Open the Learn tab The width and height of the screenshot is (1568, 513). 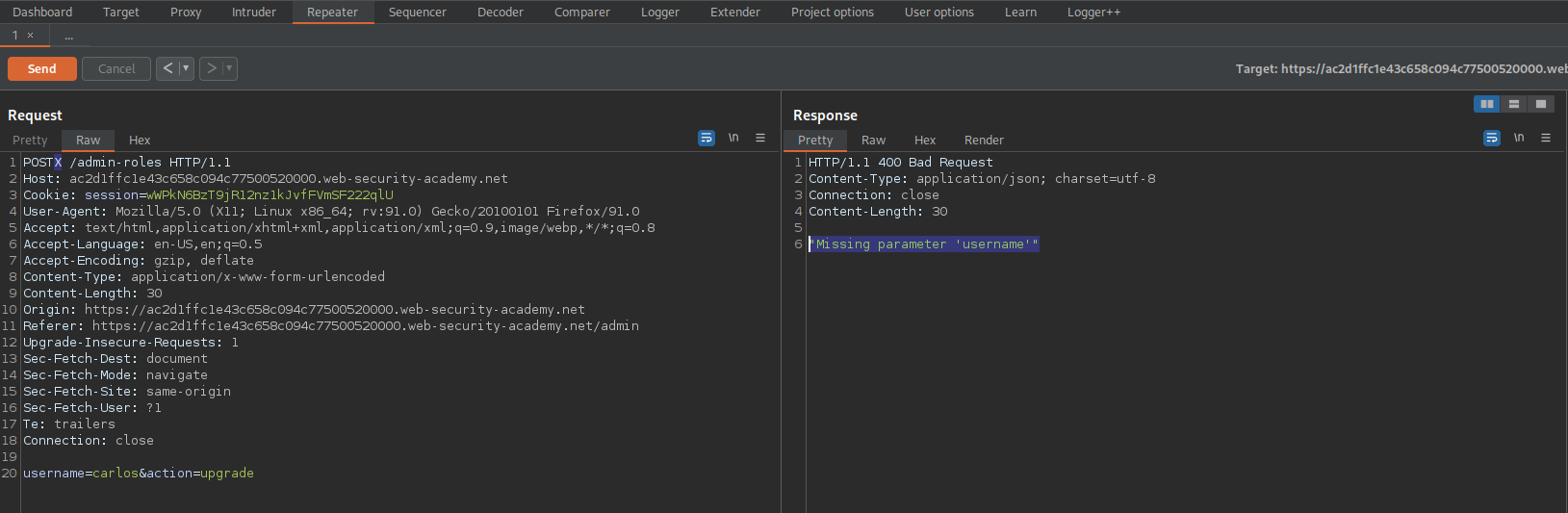1021,12
